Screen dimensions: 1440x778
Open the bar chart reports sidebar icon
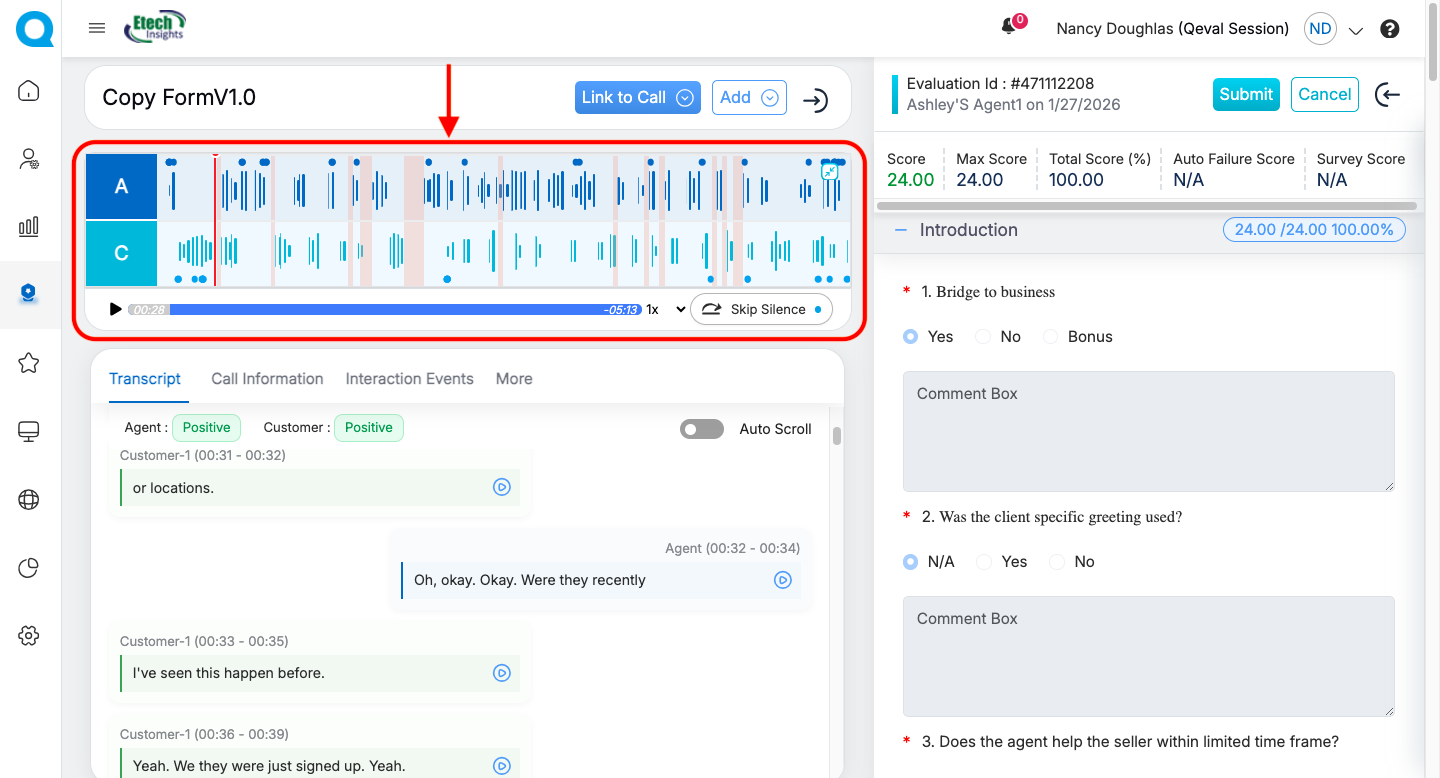tap(29, 226)
